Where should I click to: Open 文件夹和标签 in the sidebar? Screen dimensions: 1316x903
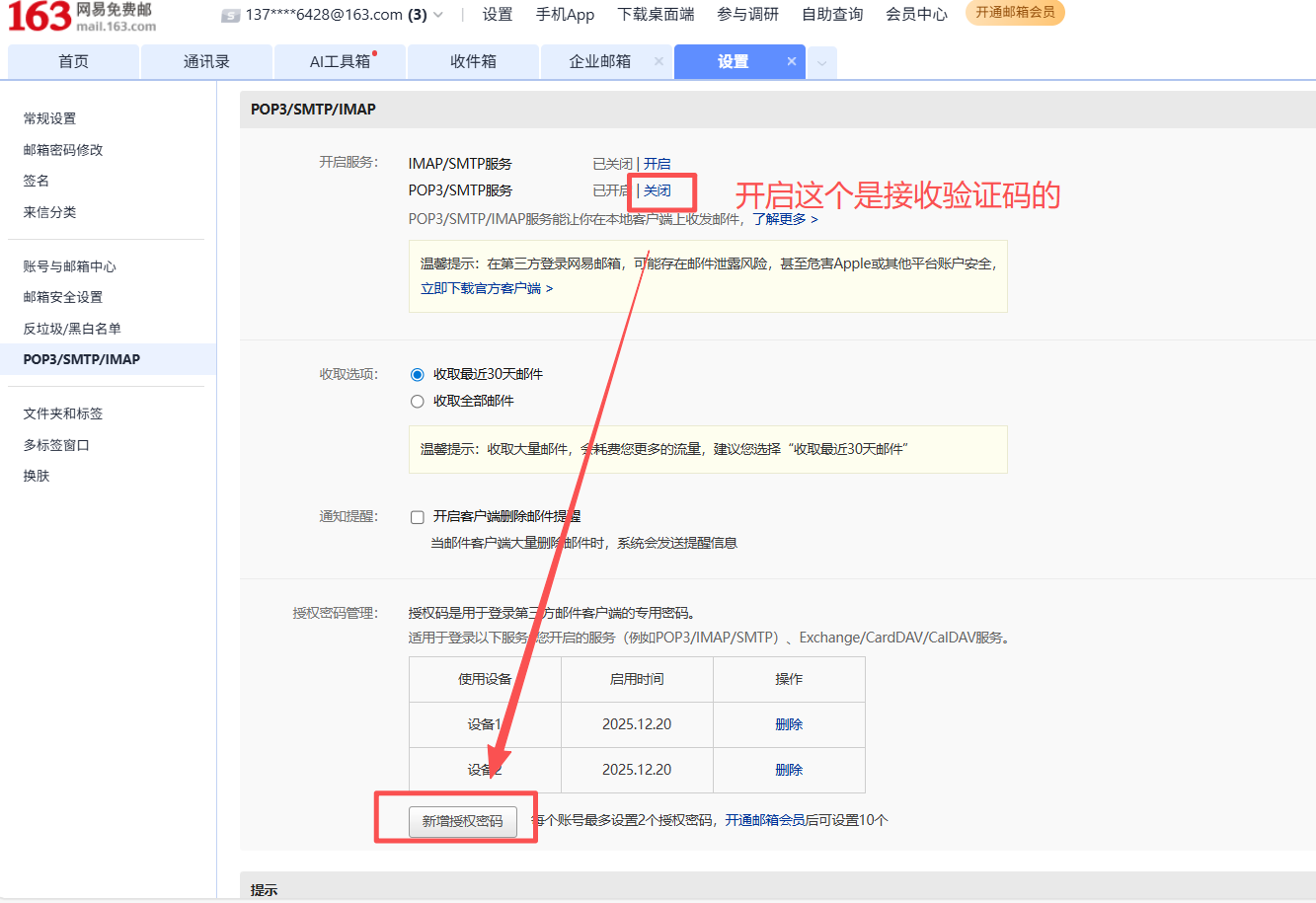click(63, 414)
